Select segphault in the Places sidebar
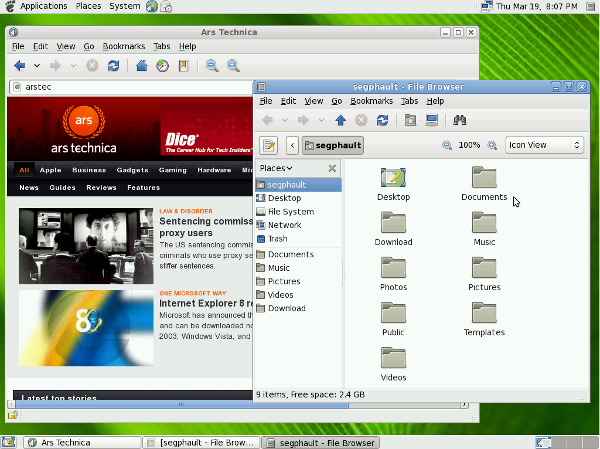This screenshot has width=600, height=449. (x=298, y=185)
